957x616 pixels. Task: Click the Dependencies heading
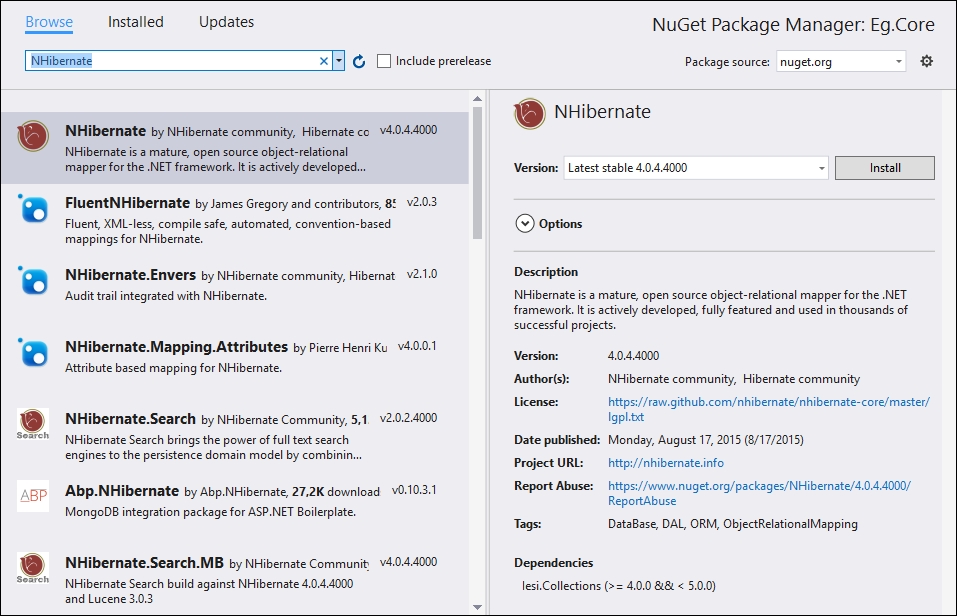pos(553,563)
